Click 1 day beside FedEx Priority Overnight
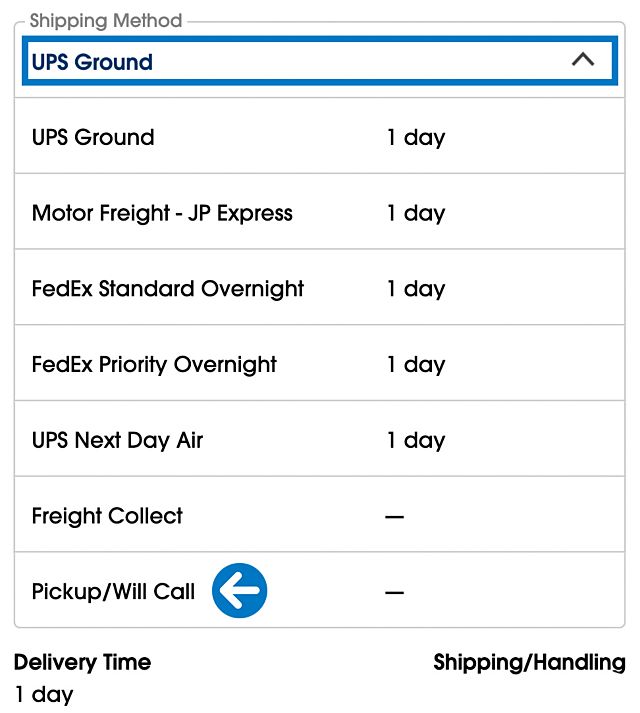 point(415,365)
